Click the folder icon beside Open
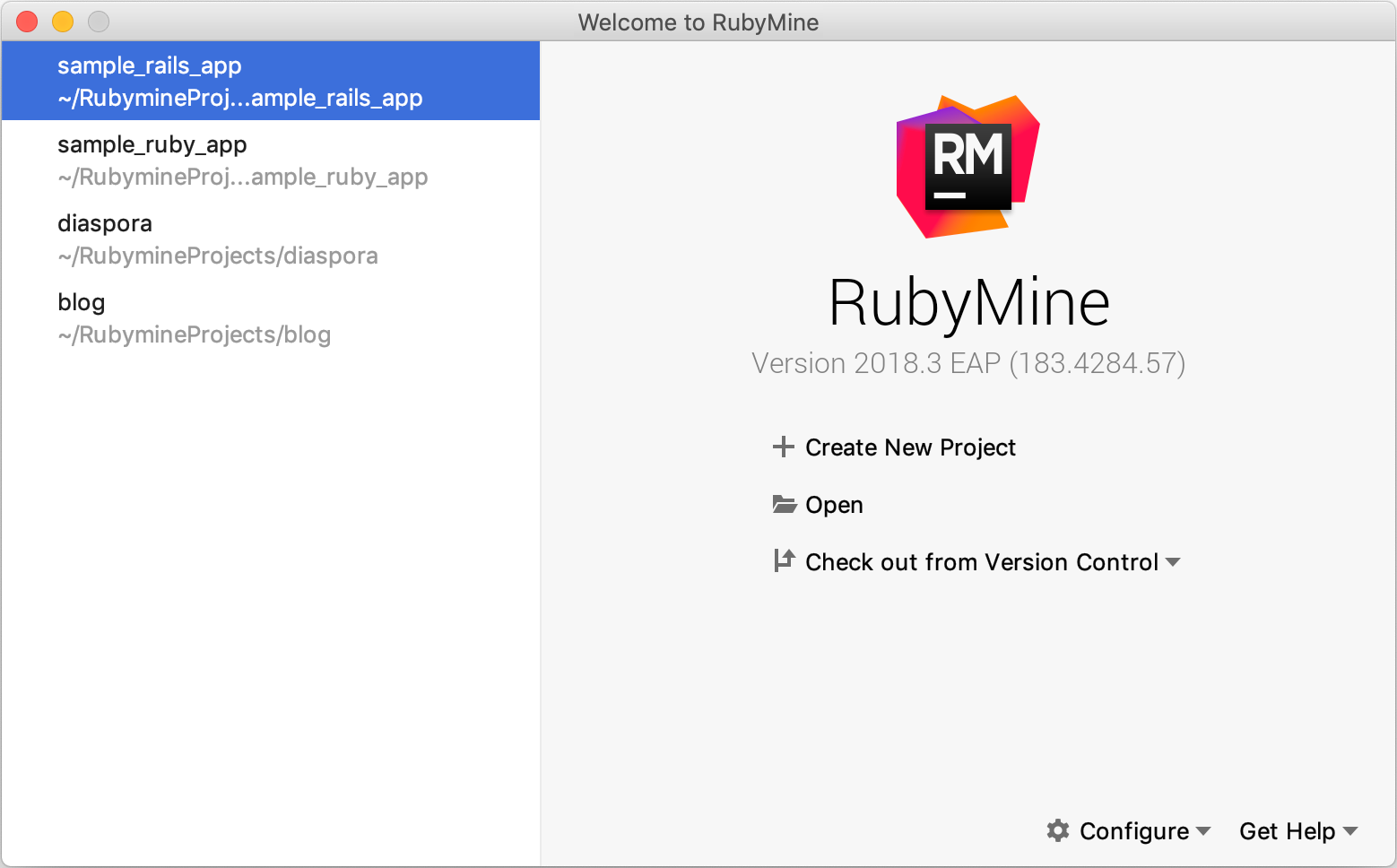The image size is (1397, 868). (x=785, y=504)
